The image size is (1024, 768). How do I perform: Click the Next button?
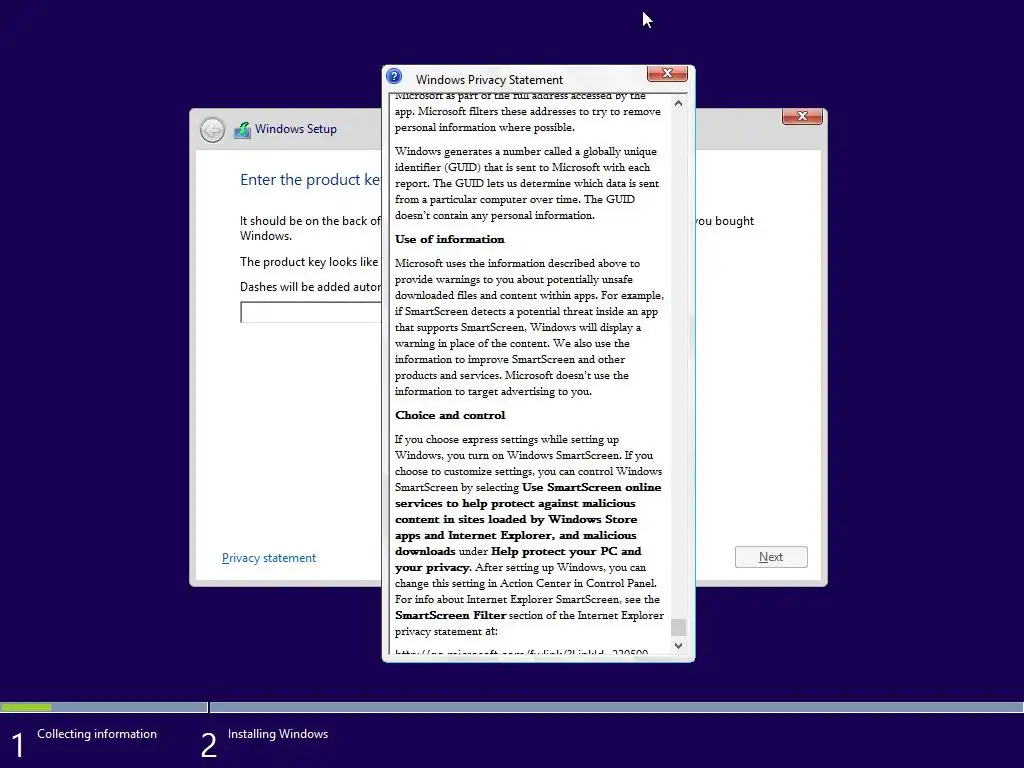[x=771, y=557]
